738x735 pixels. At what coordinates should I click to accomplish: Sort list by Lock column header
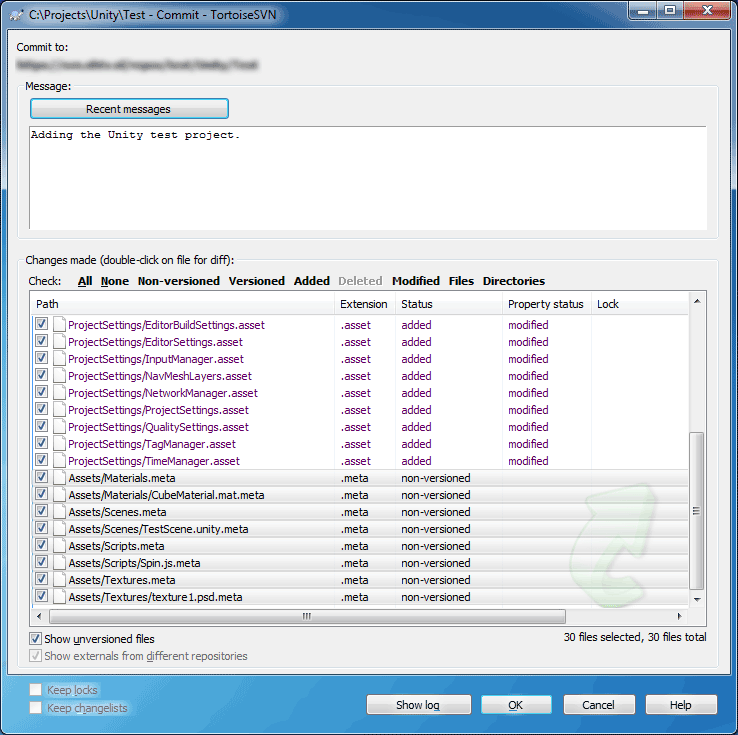639,304
